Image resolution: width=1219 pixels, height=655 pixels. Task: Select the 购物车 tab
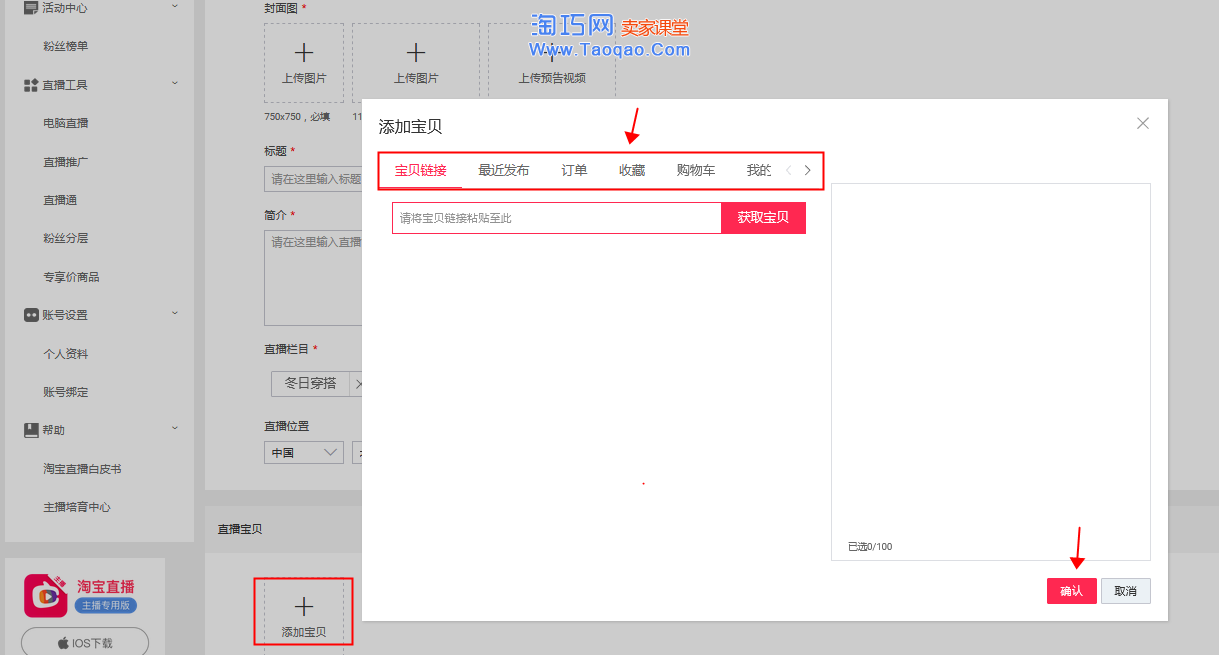pyautogui.click(x=696, y=171)
